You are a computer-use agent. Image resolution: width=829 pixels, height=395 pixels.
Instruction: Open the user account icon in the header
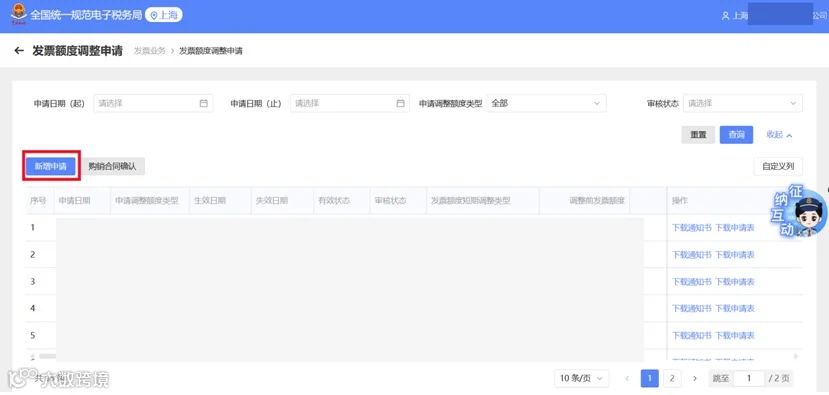click(x=725, y=16)
